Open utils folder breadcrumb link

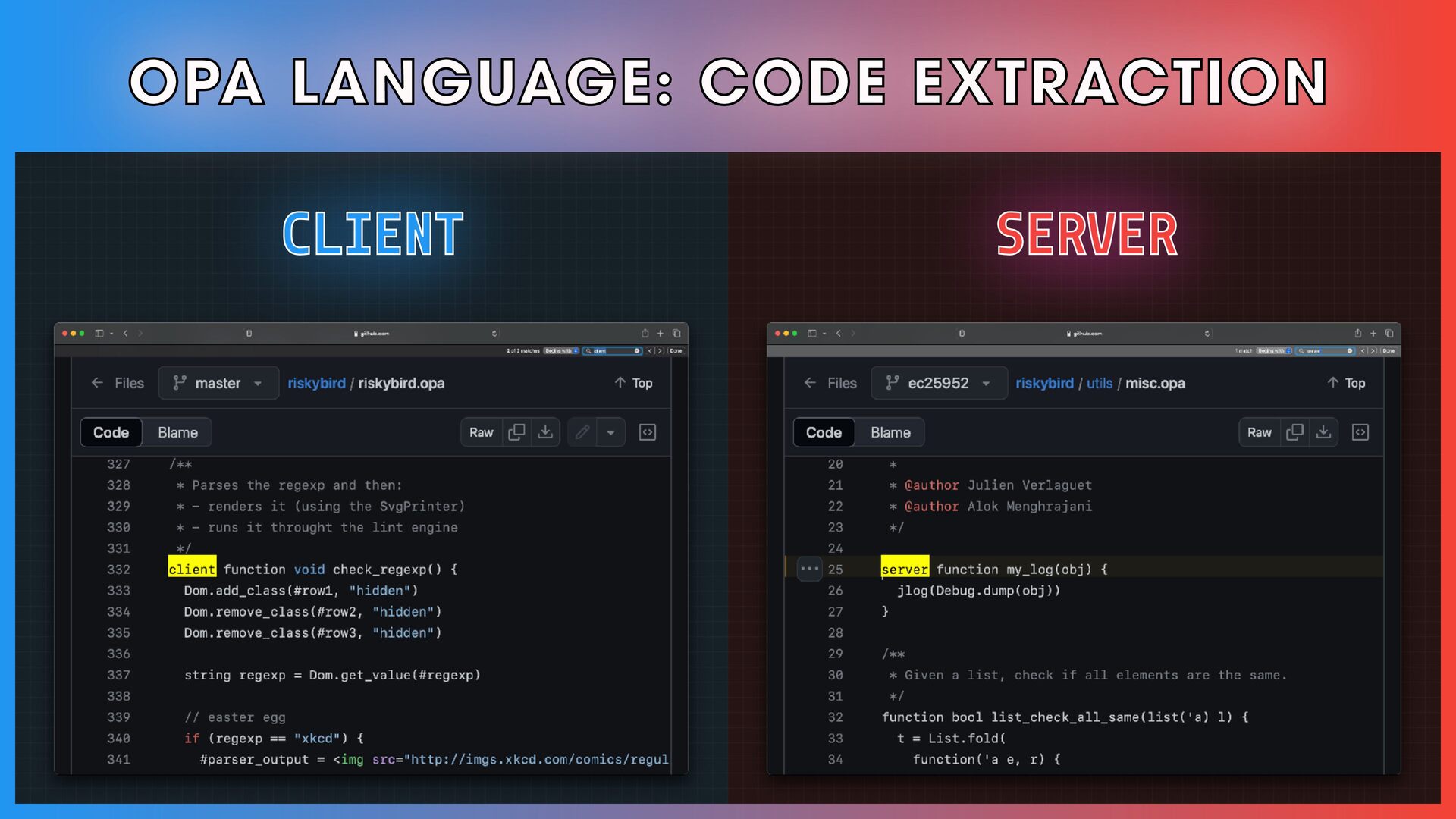point(1100,383)
